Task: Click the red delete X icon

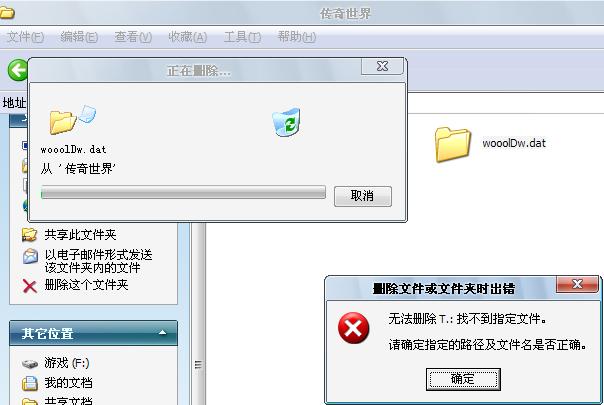Action: [30, 286]
